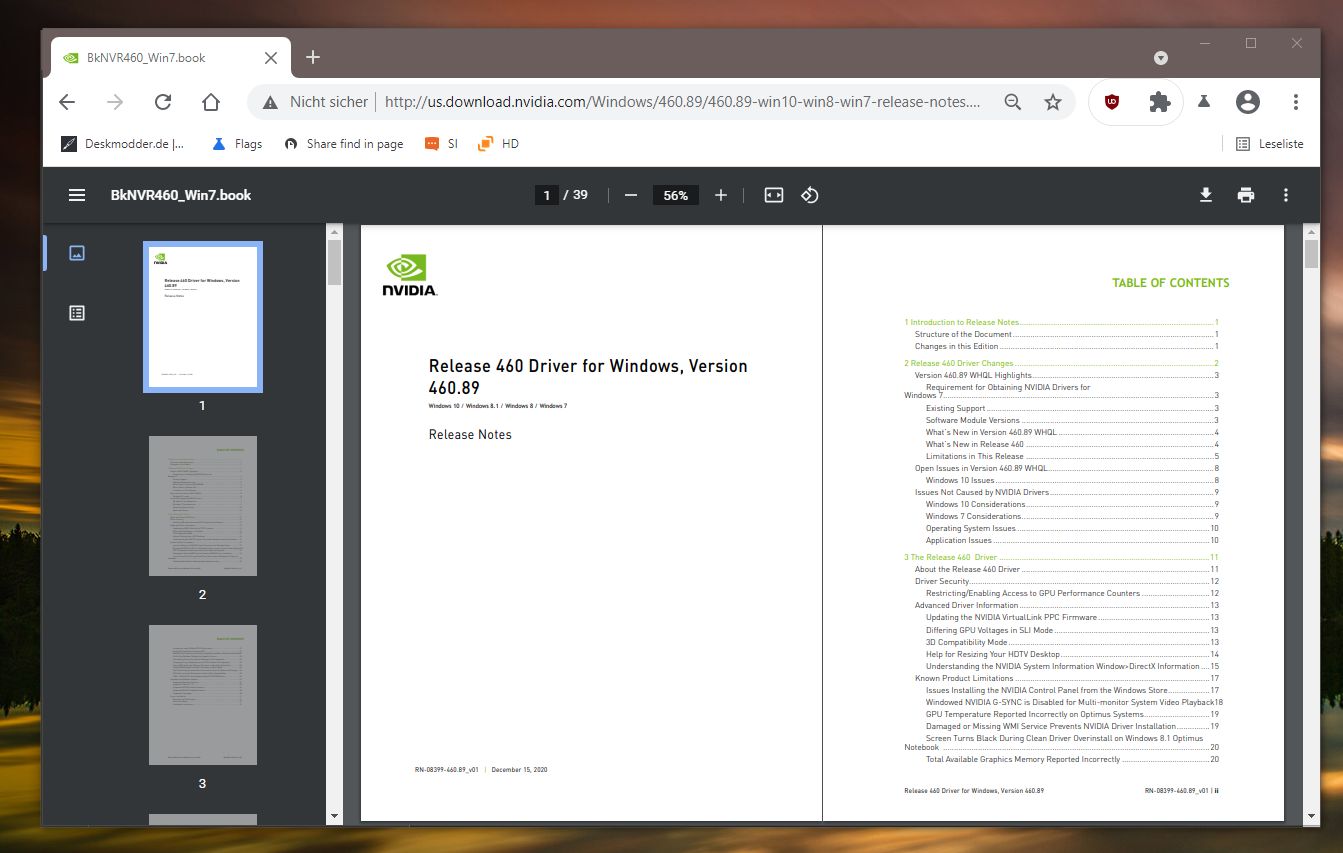Click the address bar URL
Screen dimensions: 1343x853
(x=682, y=102)
